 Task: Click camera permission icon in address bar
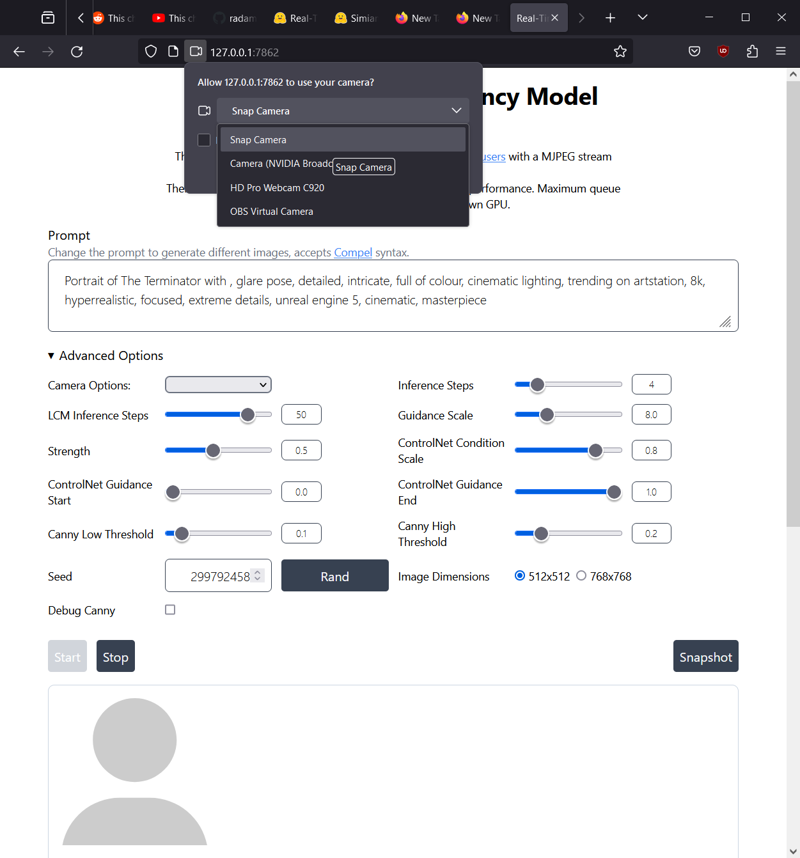point(195,51)
